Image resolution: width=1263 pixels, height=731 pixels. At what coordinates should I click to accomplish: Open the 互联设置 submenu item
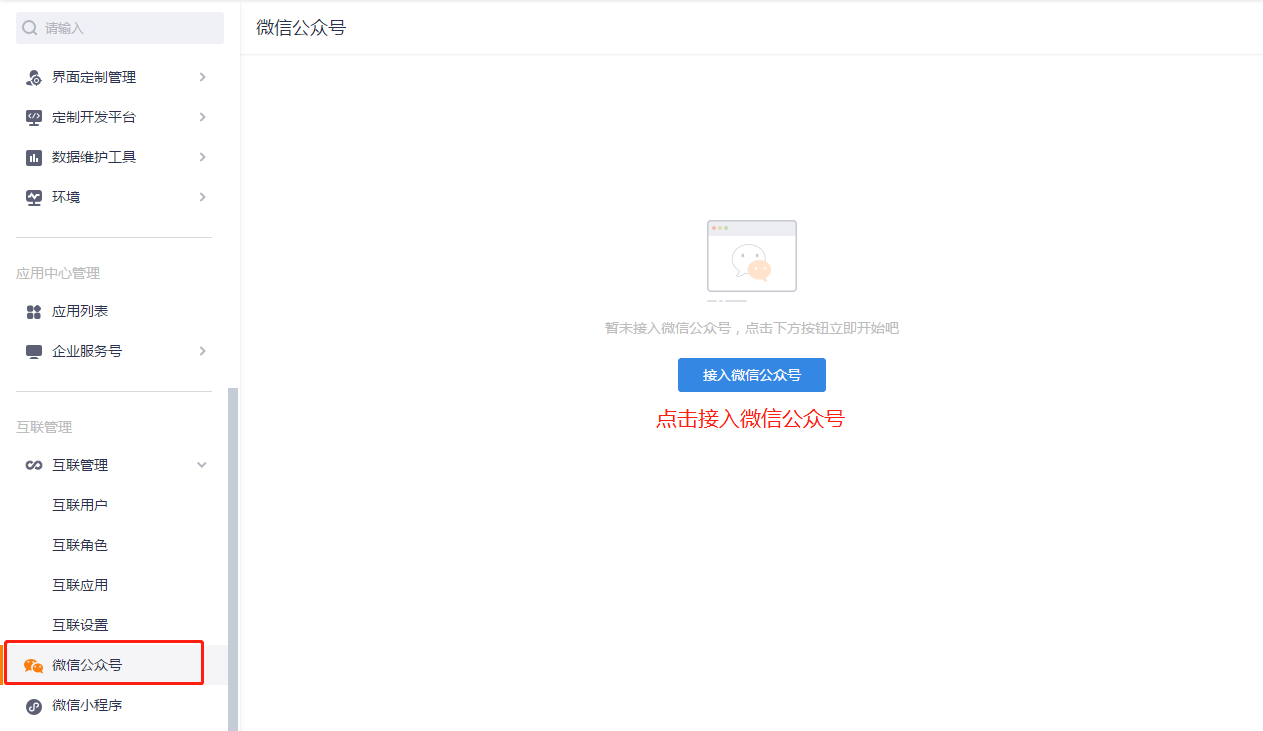(80, 625)
